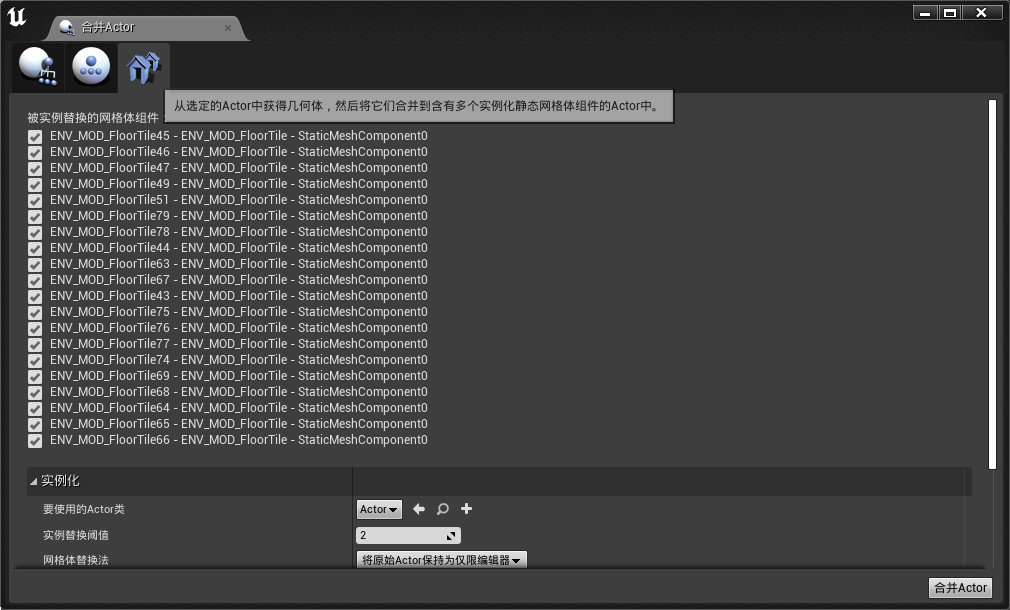Select the simplify mesh mode icon
Viewport: 1010px width, 610px height.
pyautogui.click(x=91, y=67)
